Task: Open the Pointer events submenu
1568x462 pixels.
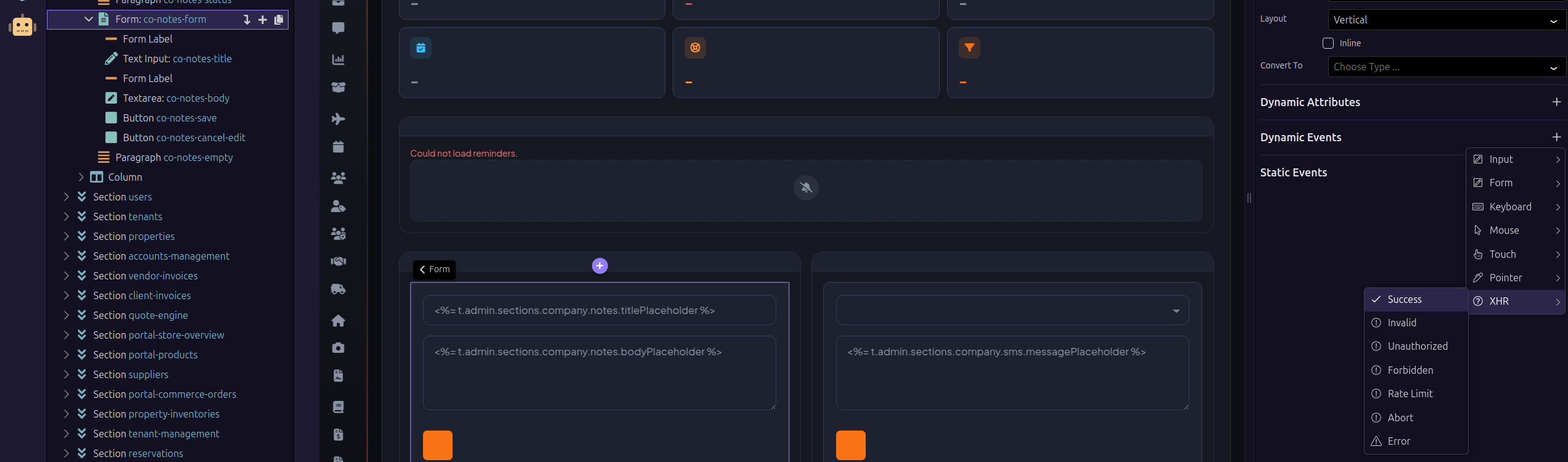Action: coord(1516,278)
